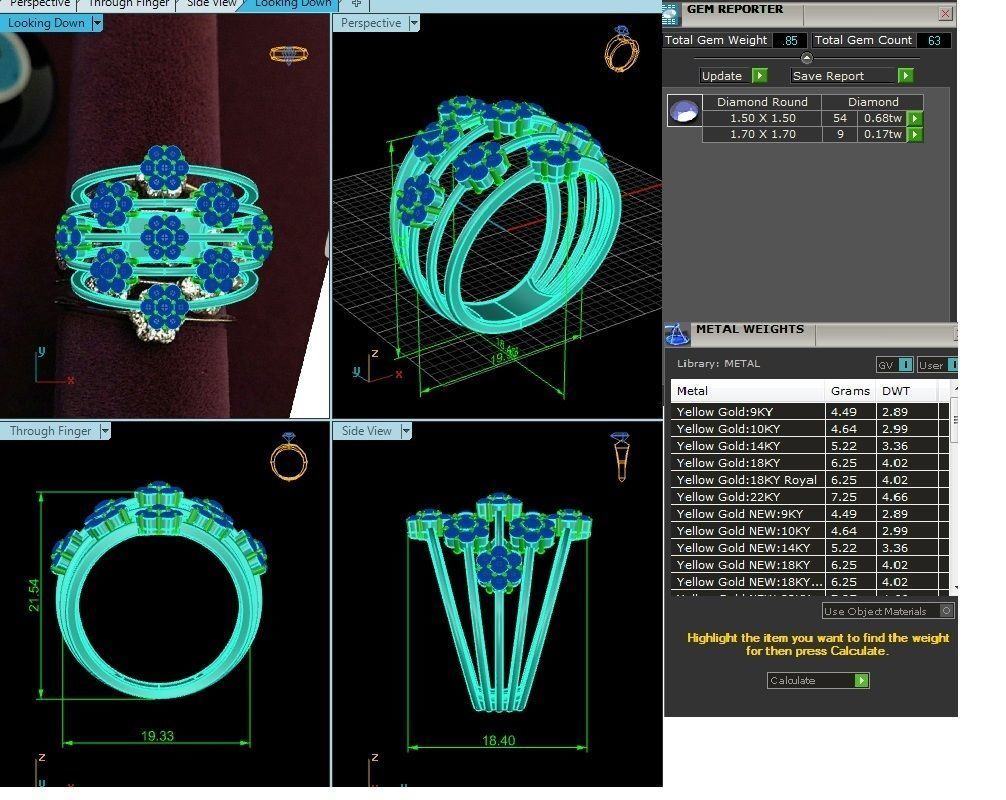Click the ring orientation icon in Side View viewport

click(x=620, y=456)
